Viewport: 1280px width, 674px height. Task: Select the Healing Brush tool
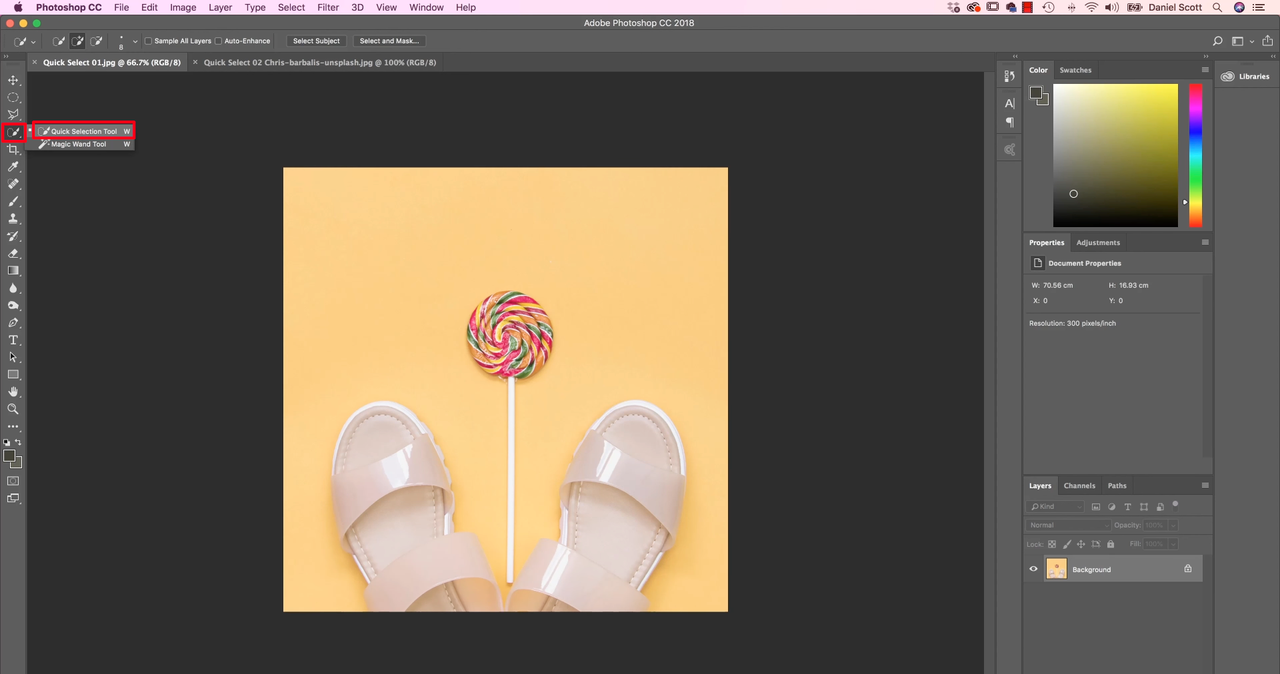coord(13,184)
